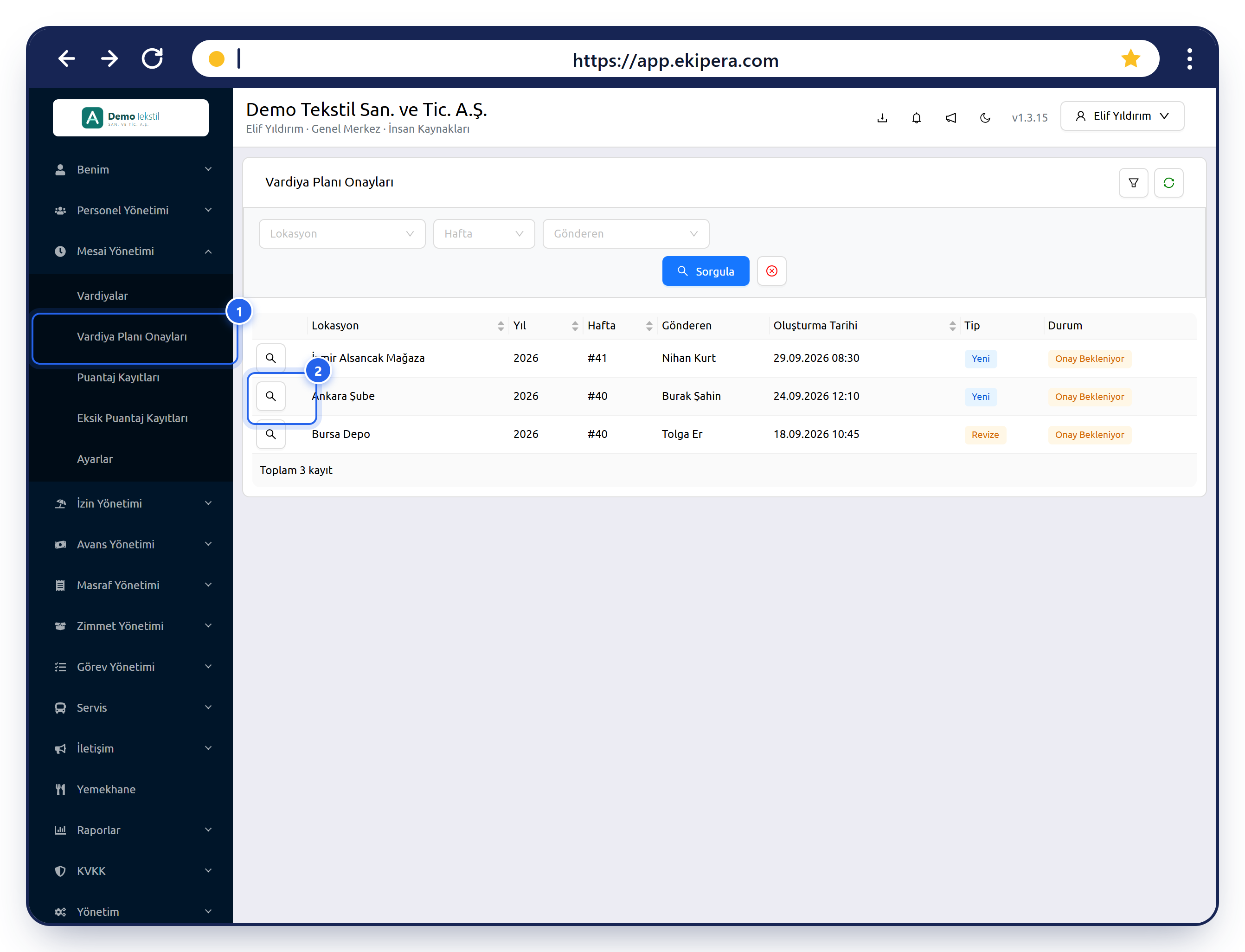Expand the Masraf Yönetimi section

pyautogui.click(x=131, y=585)
